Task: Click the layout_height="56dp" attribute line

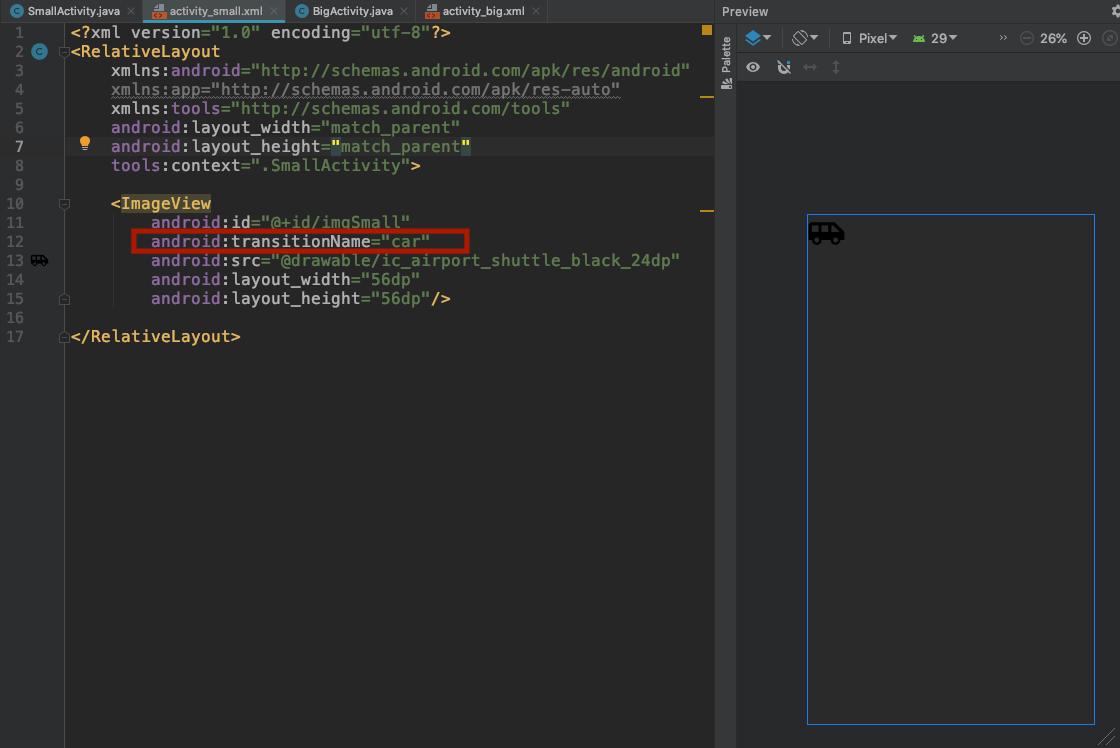Action: tap(301, 299)
